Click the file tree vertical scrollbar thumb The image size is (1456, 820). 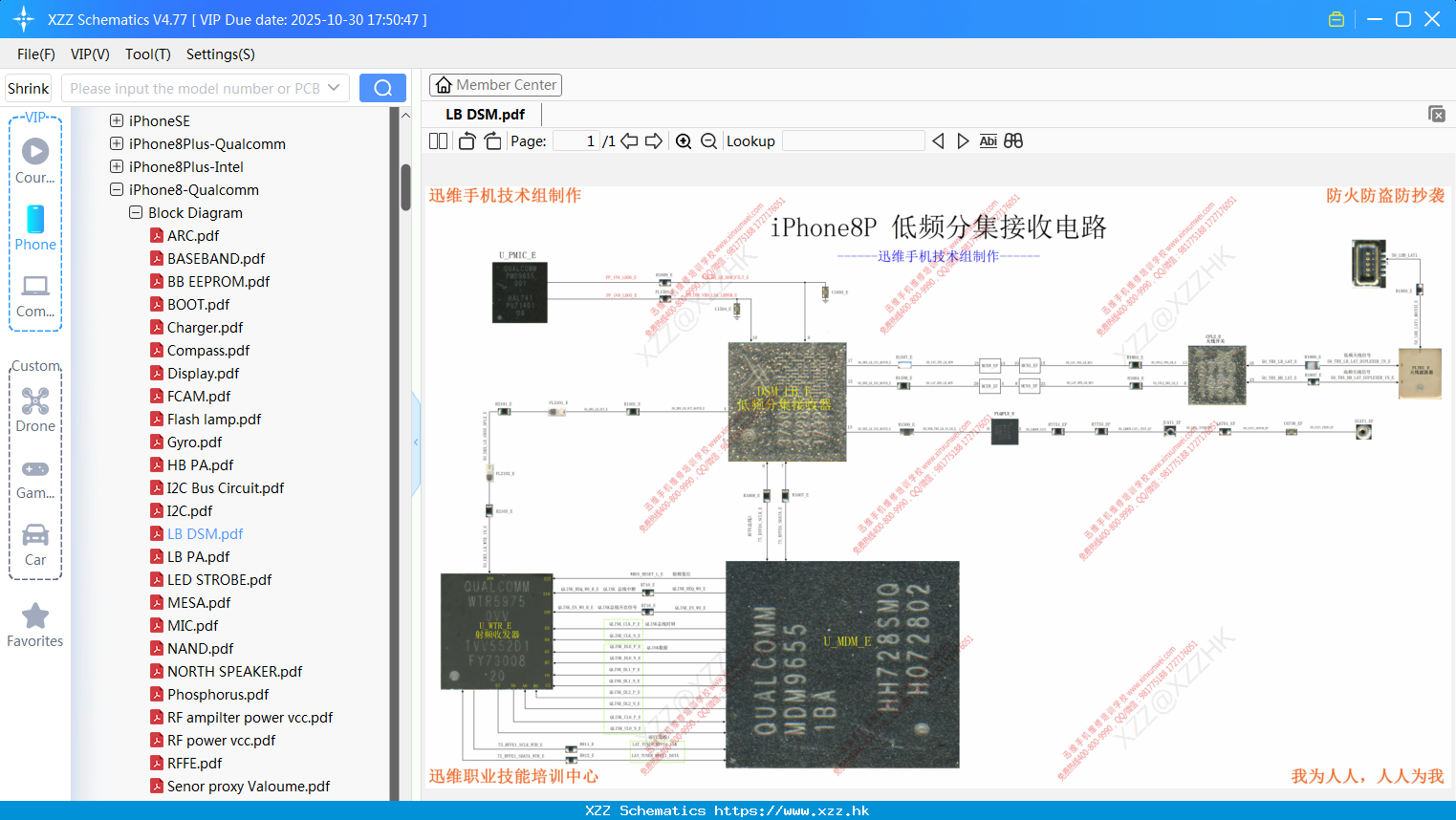click(x=405, y=187)
